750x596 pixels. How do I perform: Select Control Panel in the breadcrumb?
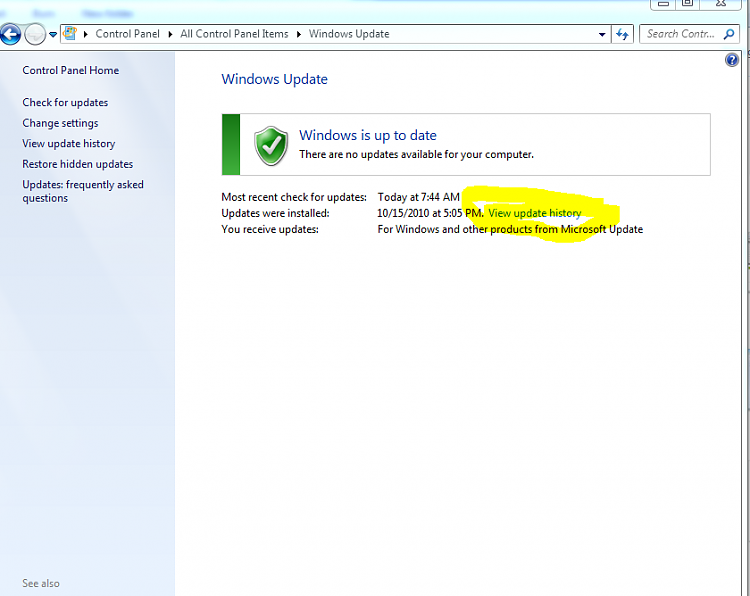(x=127, y=34)
